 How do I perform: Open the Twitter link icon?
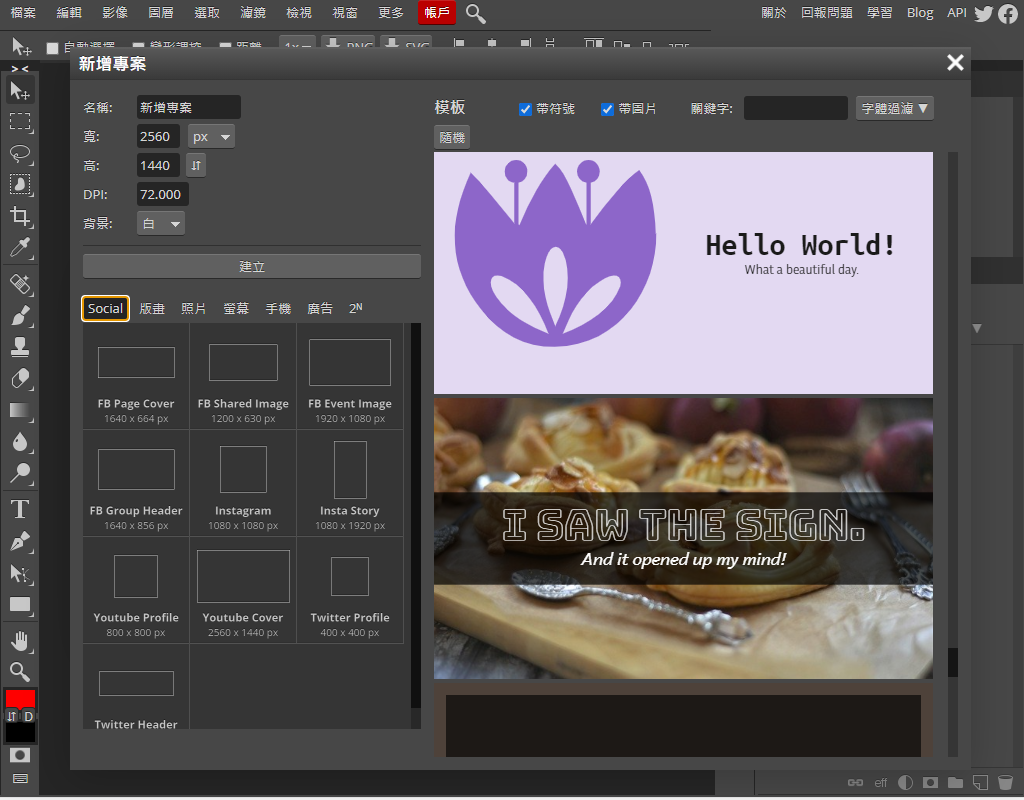pyautogui.click(x=984, y=13)
